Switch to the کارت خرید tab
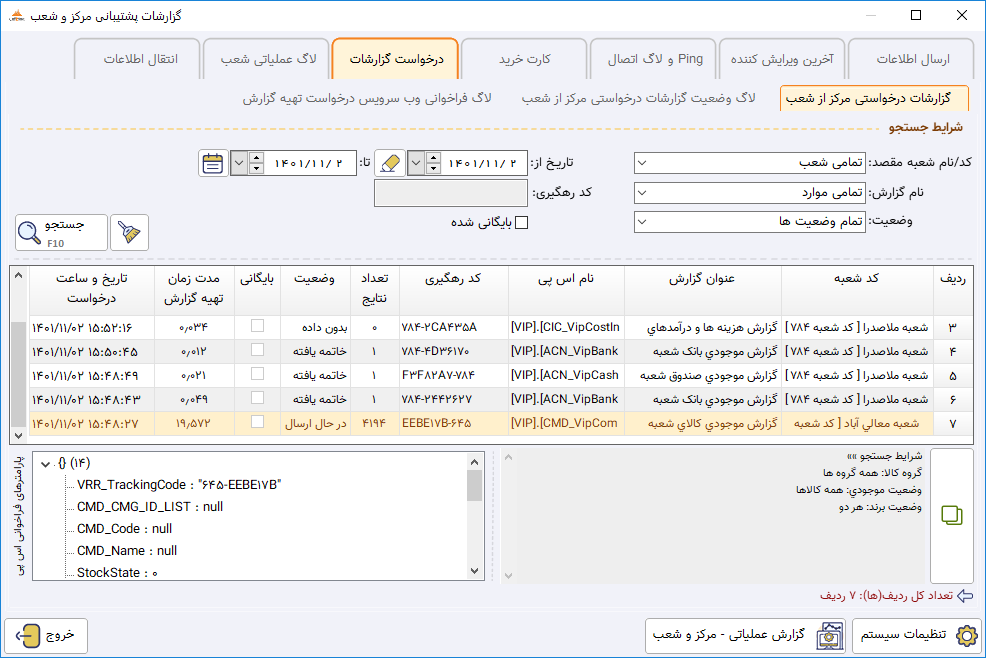Image resolution: width=986 pixels, height=658 pixels. coord(524,59)
